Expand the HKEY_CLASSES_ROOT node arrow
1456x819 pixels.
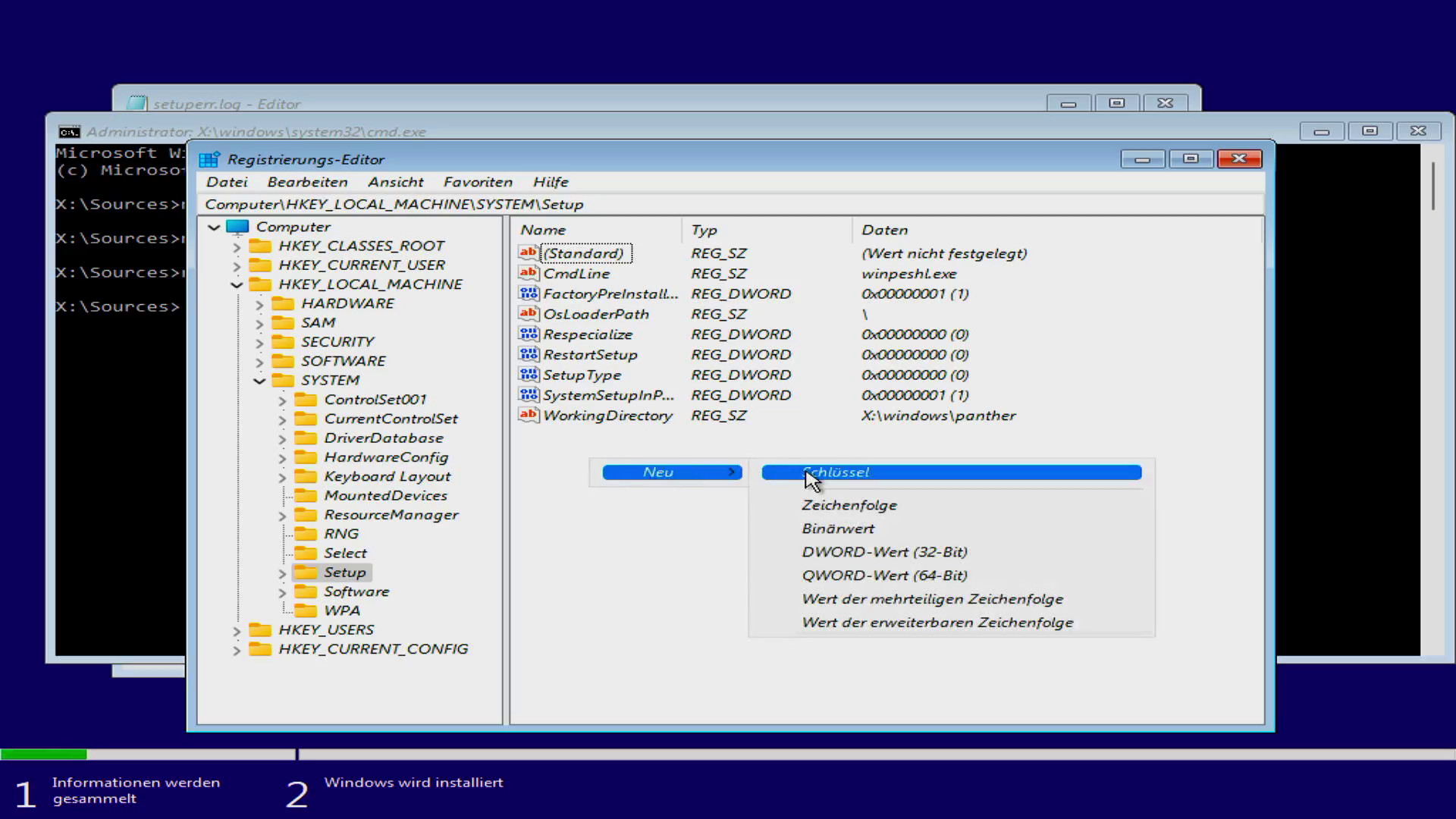[x=237, y=247]
